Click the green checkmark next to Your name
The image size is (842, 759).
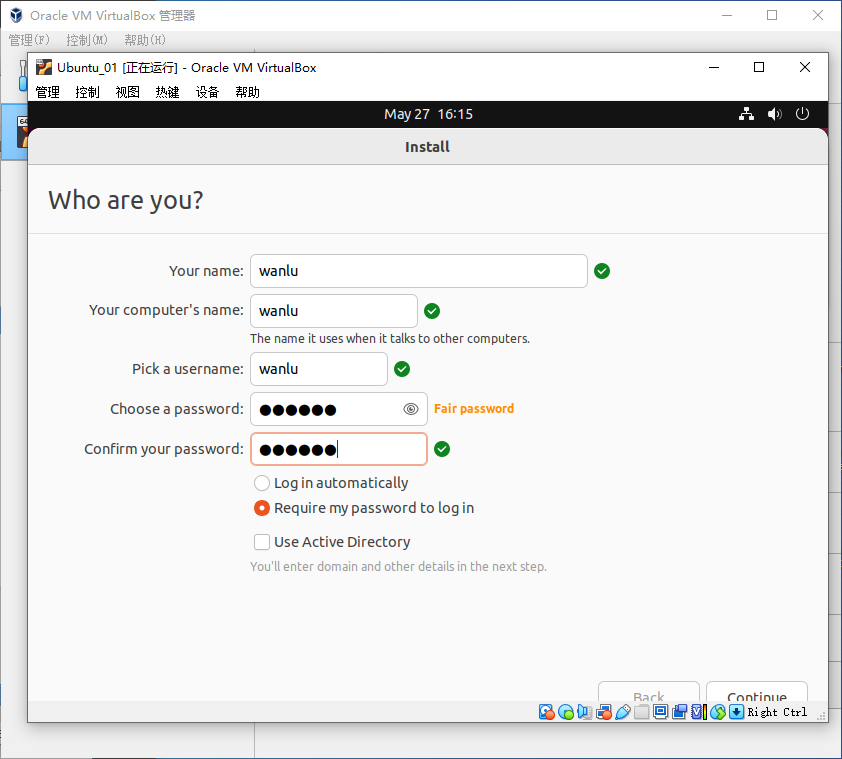tap(602, 271)
